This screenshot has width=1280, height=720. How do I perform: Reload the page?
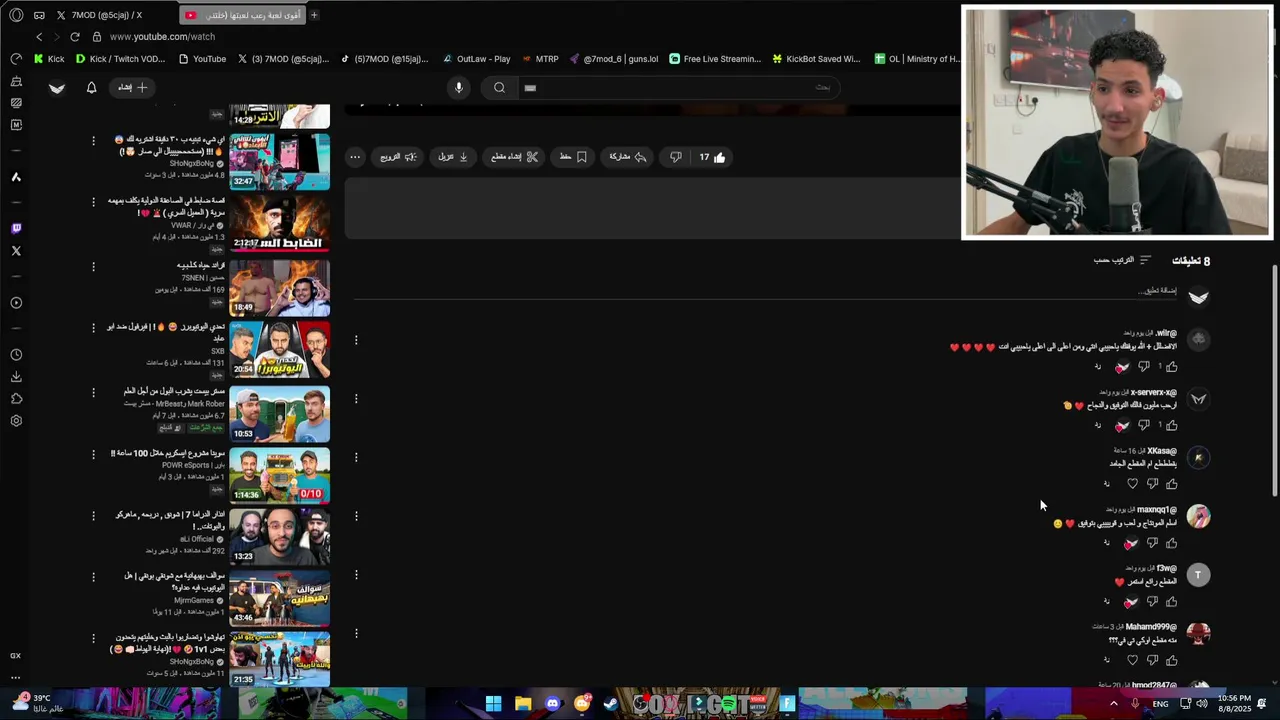pyautogui.click(x=74, y=37)
